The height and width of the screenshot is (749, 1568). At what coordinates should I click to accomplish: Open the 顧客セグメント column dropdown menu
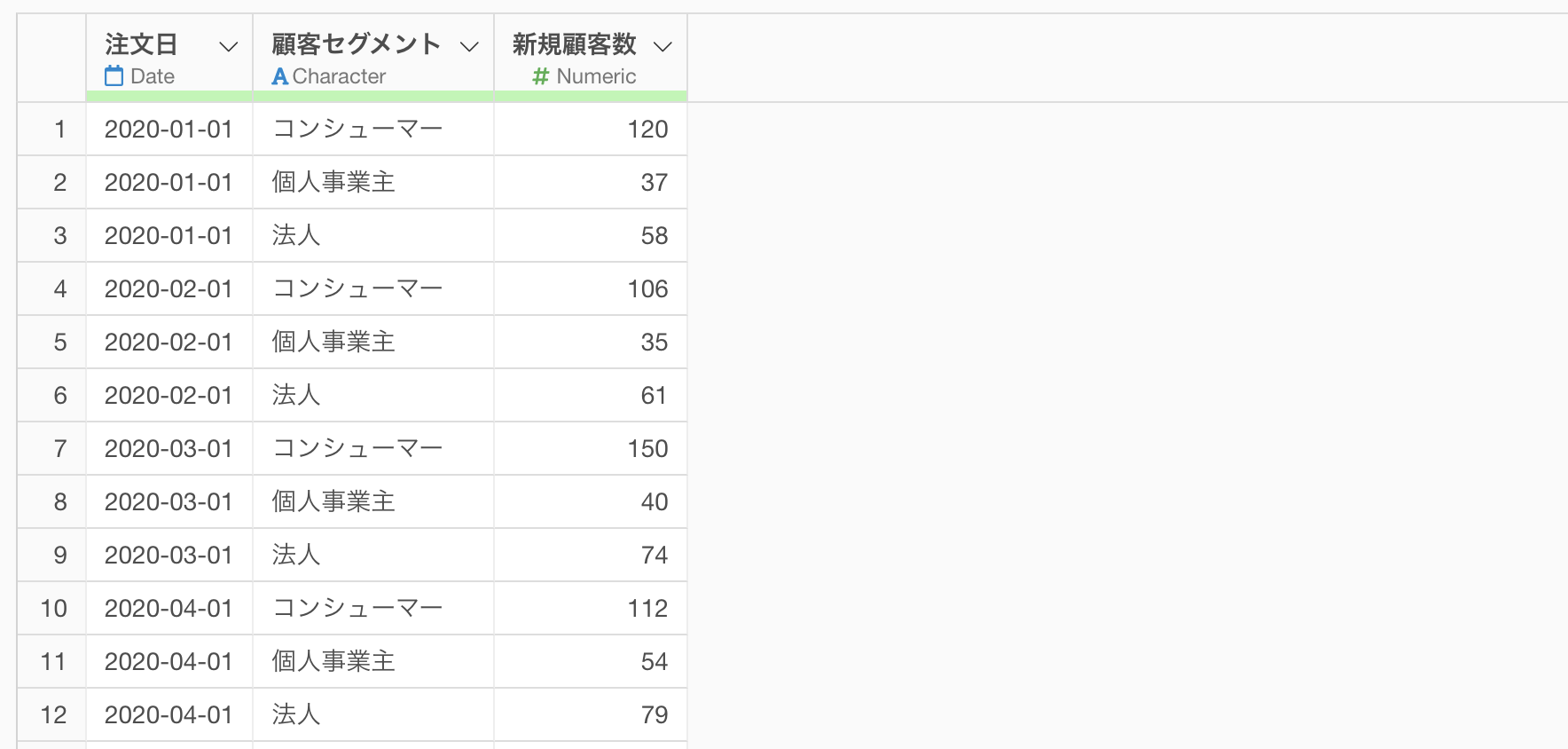[469, 46]
